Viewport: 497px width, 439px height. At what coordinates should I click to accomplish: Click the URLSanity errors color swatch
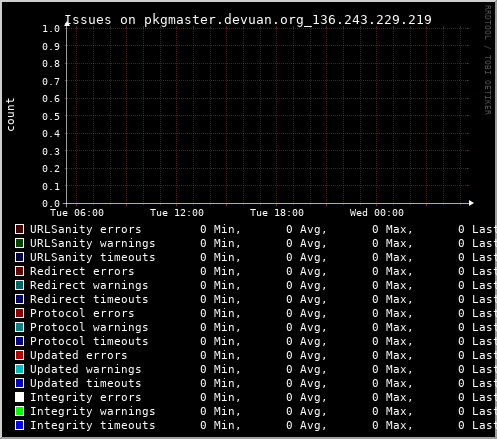[x=19, y=229]
